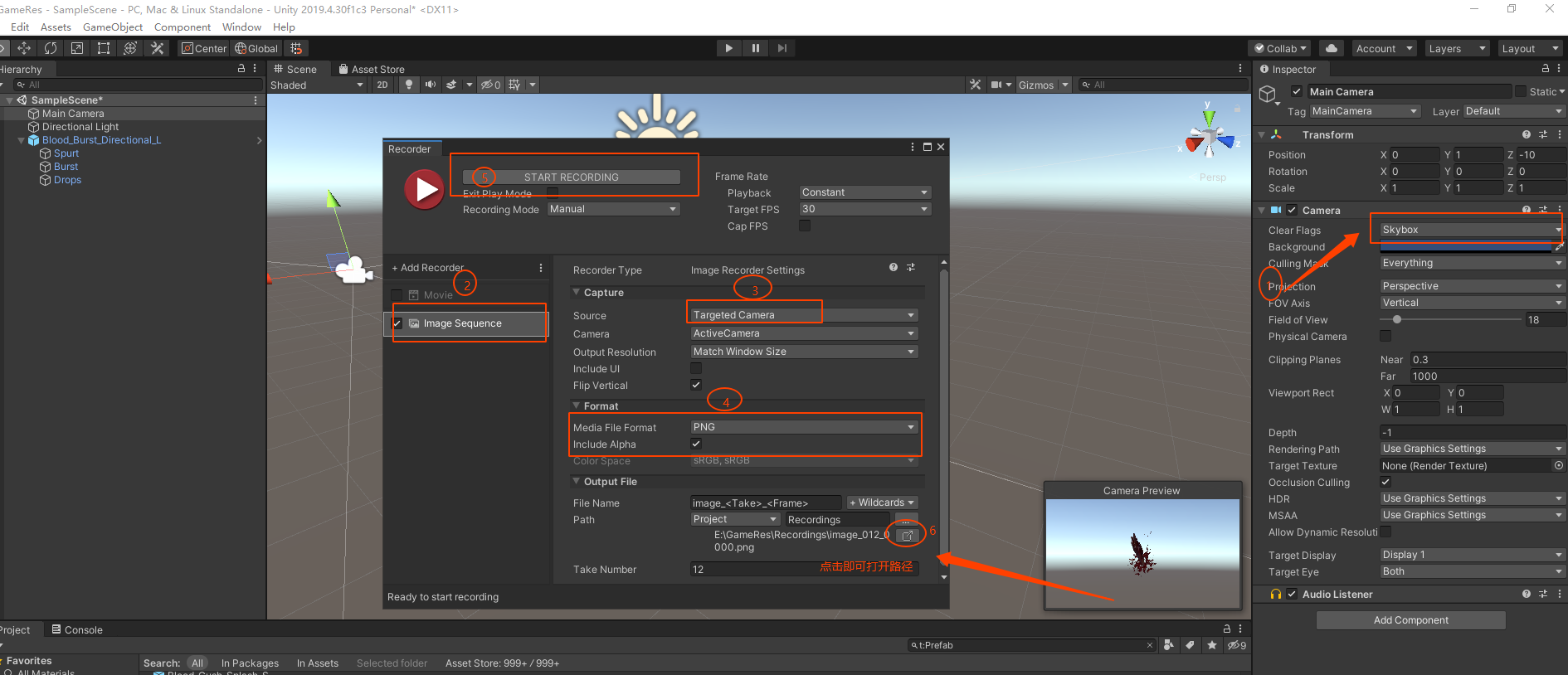The height and width of the screenshot is (675, 1568).
Task: Switch to the Asset Store tab
Action: click(371, 70)
